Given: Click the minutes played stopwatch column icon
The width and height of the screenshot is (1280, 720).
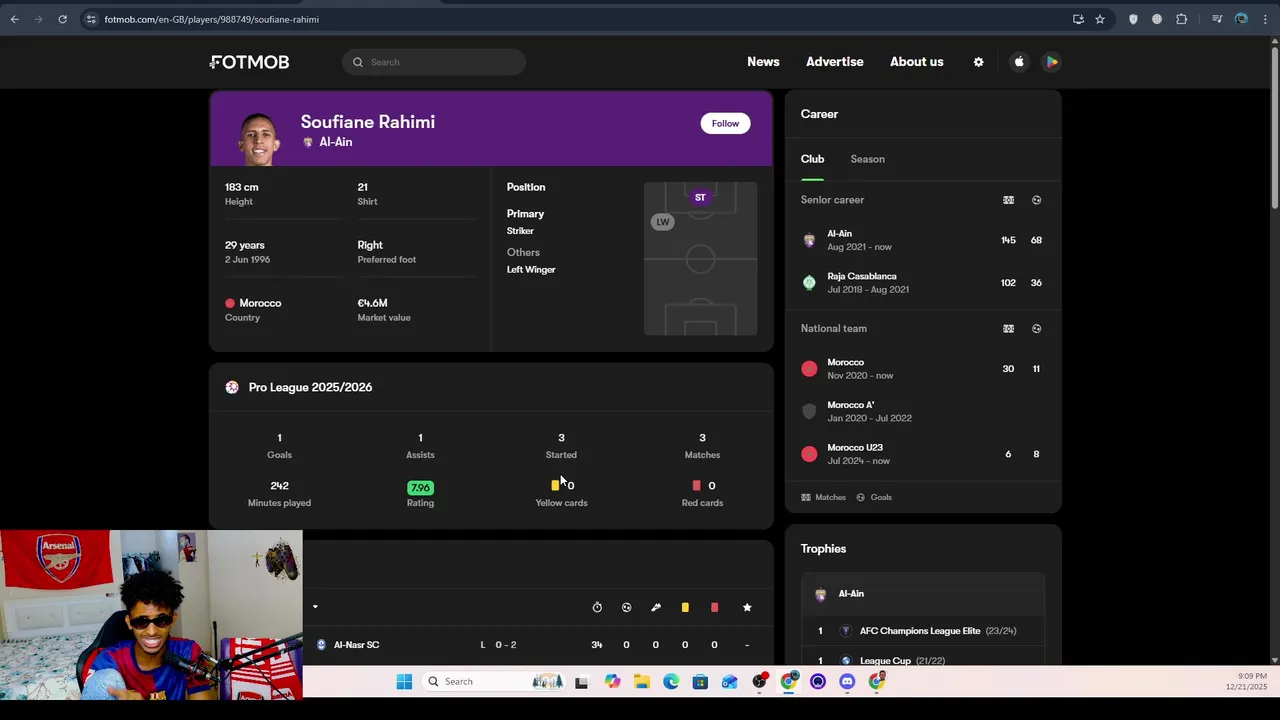Looking at the screenshot, I should (x=597, y=607).
